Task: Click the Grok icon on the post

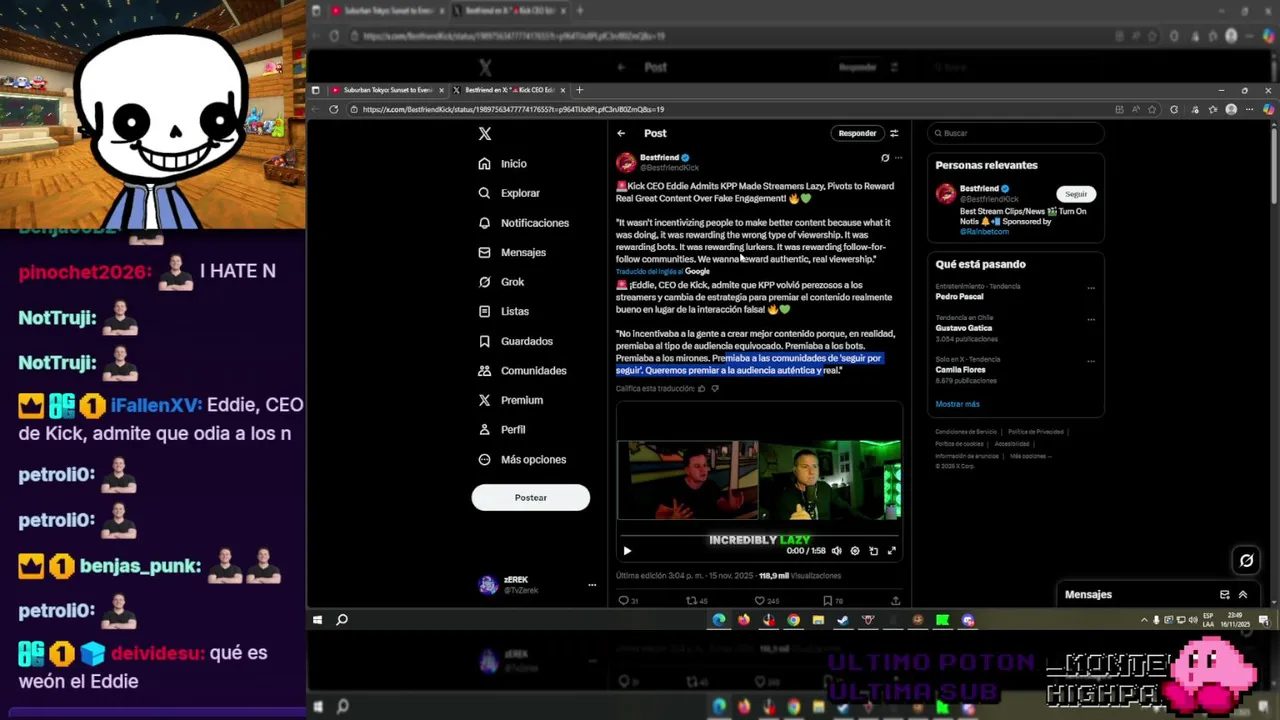Action: pyautogui.click(x=885, y=158)
